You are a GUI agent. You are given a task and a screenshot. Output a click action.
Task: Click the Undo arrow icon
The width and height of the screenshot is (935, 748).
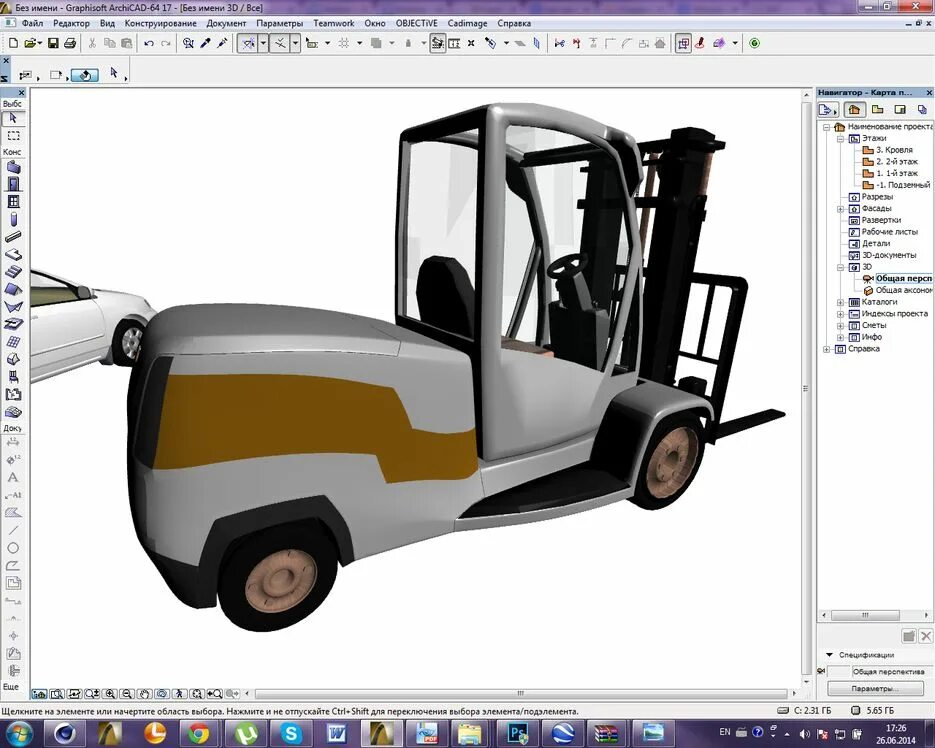149,43
